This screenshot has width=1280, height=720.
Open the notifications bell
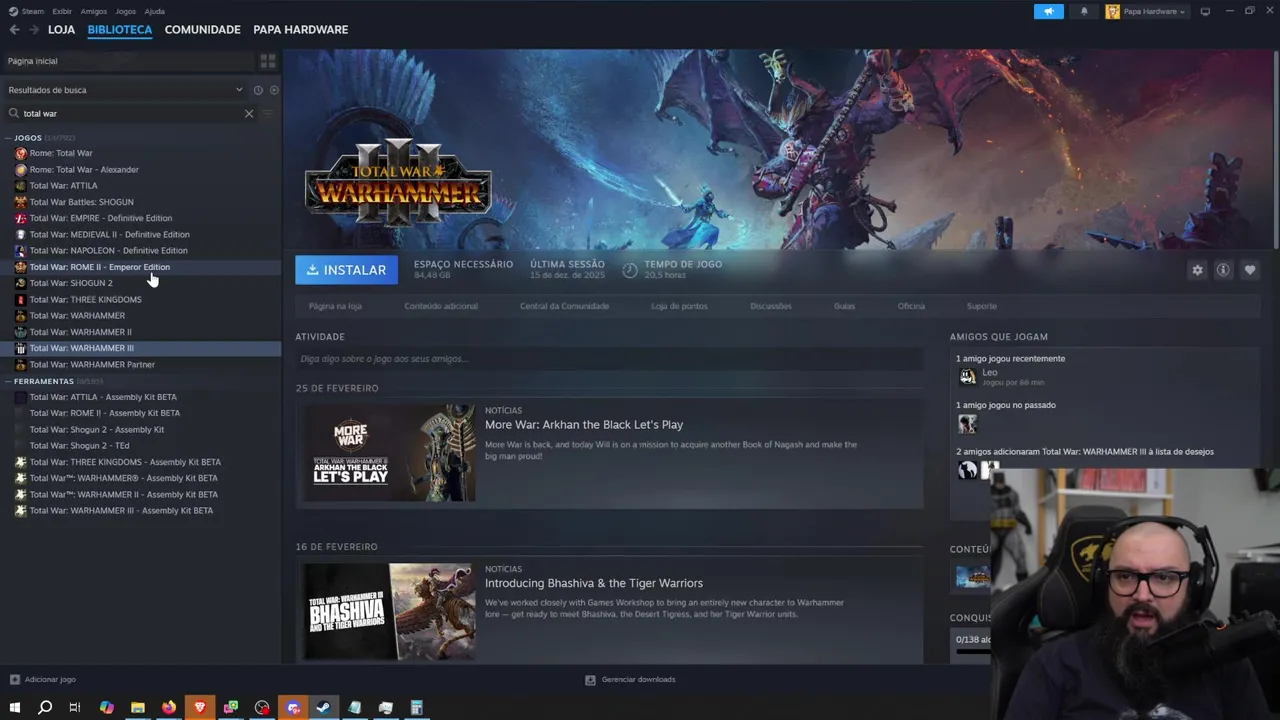coord(1084,11)
